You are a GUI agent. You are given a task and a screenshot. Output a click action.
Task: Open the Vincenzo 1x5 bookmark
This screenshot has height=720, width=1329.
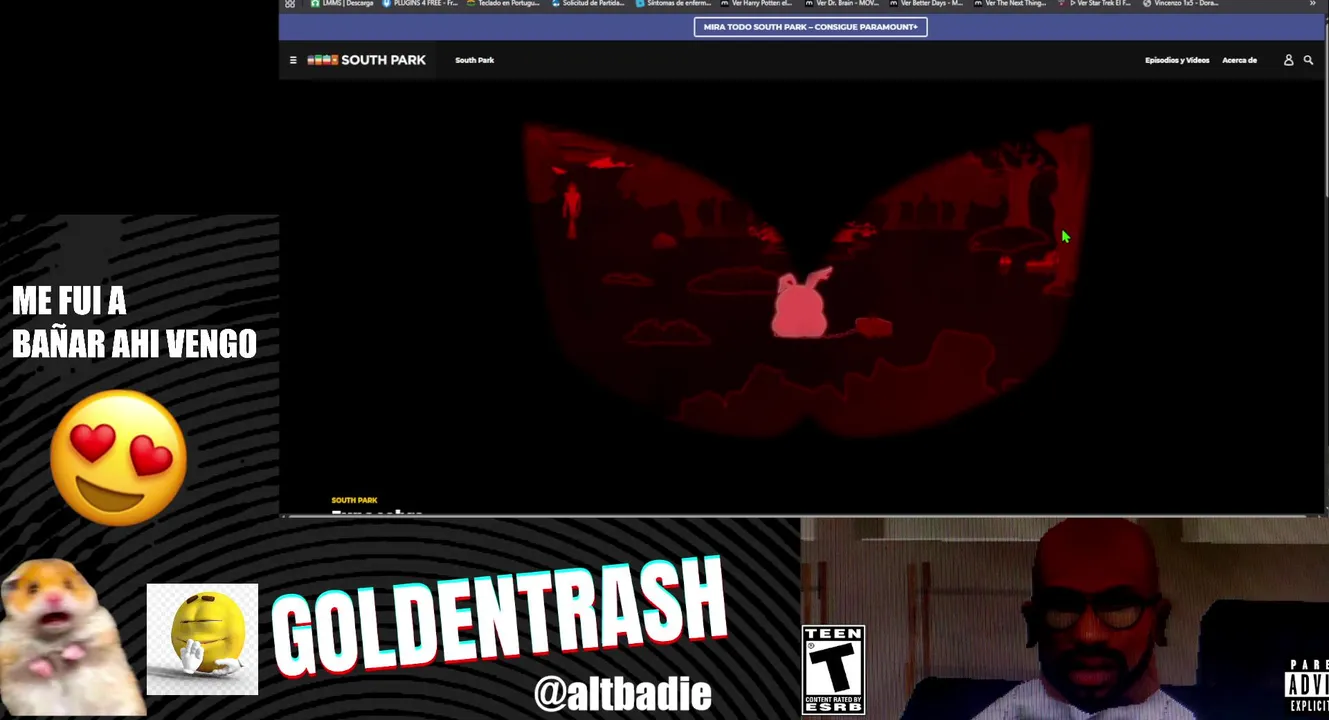(1180, 4)
